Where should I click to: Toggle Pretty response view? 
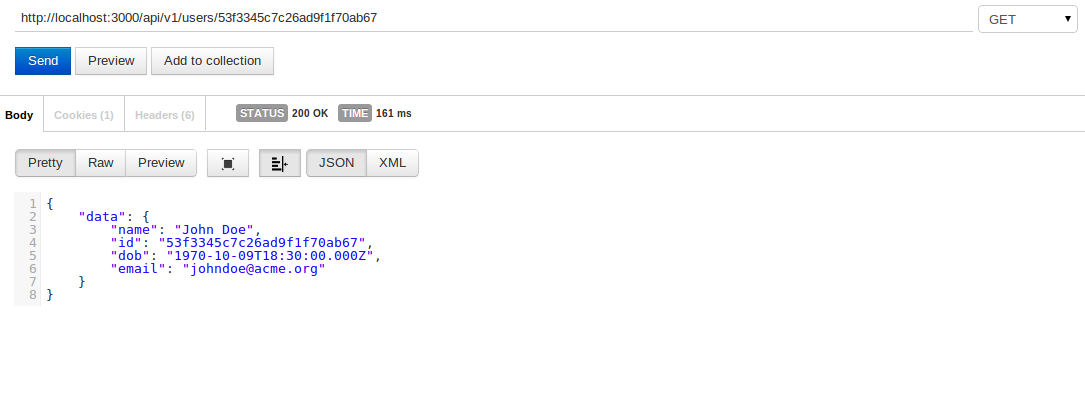(45, 163)
